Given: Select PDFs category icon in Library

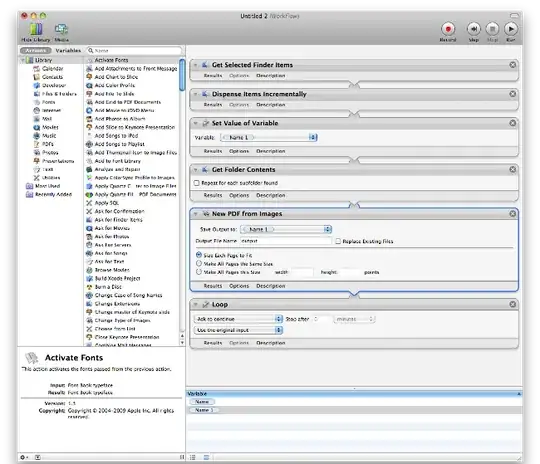Looking at the screenshot, I should 37,144.
